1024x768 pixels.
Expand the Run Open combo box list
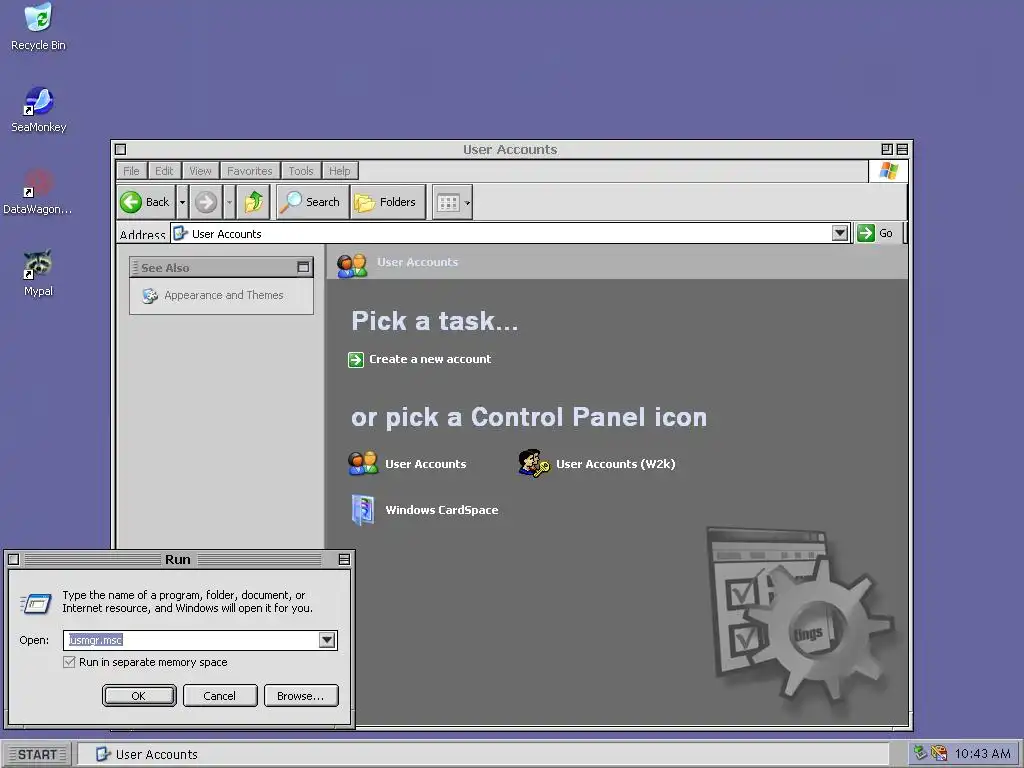click(327, 640)
